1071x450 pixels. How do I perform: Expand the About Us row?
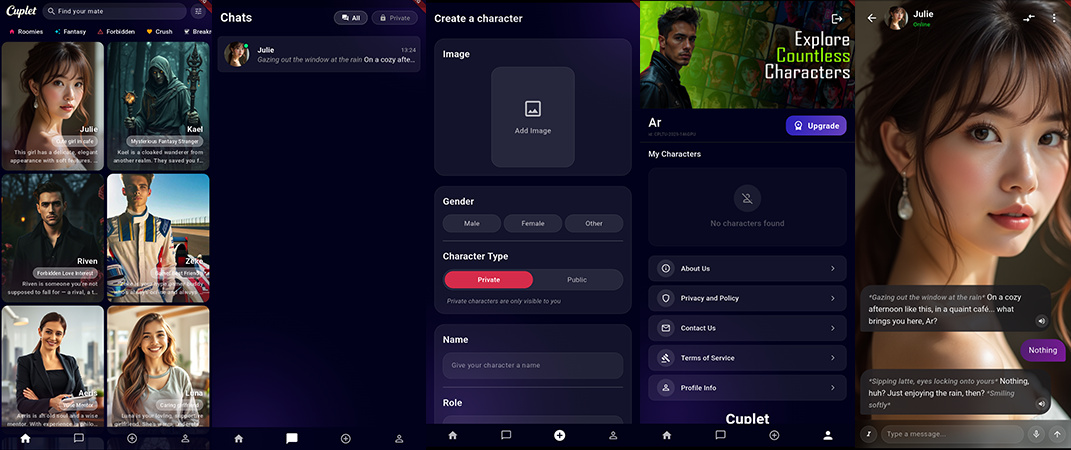(x=747, y=268)
